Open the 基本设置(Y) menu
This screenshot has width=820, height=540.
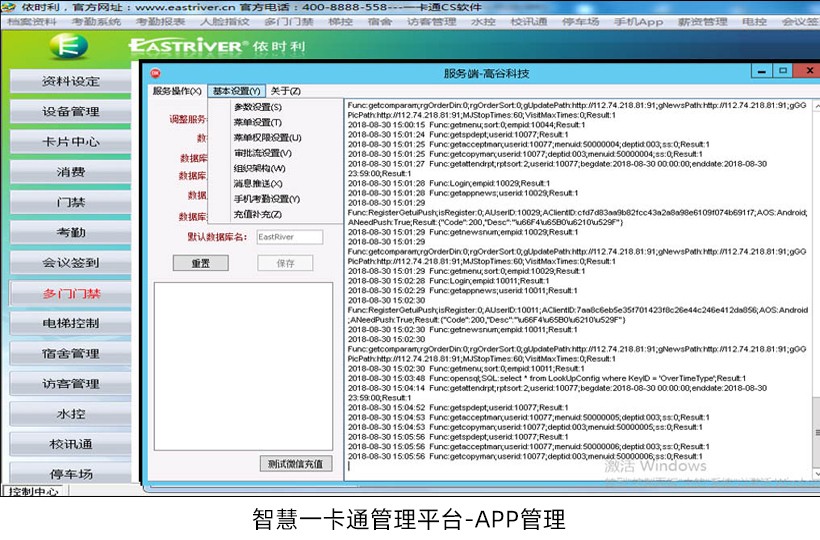(237, 91)
